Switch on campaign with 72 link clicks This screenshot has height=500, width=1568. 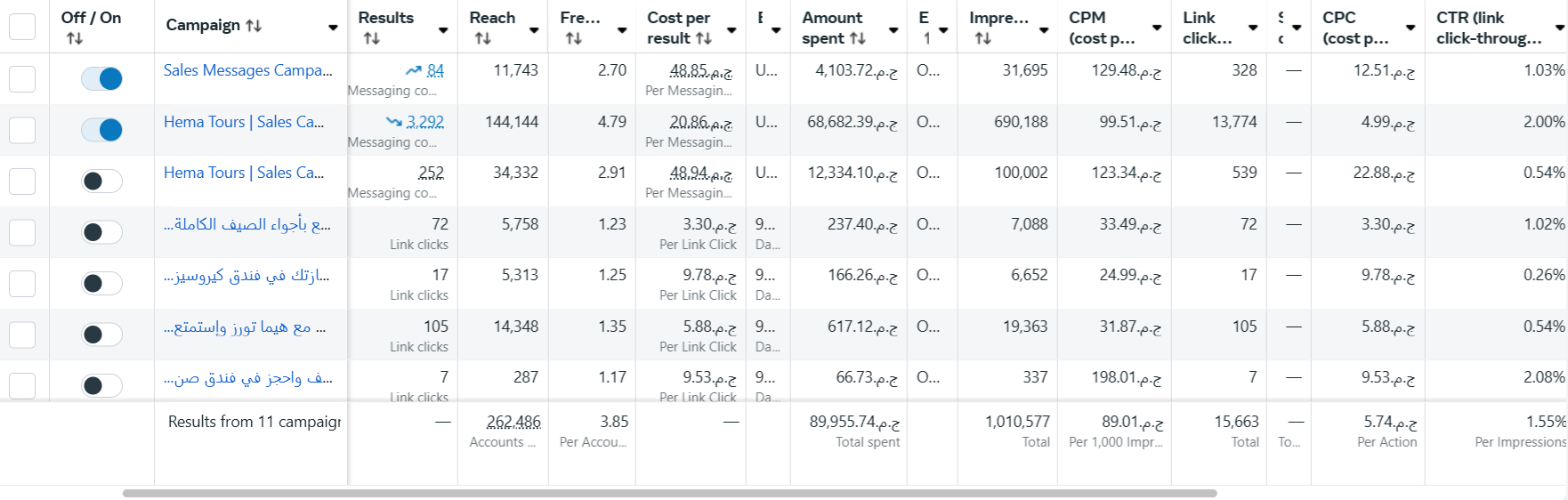click(101, 232)
